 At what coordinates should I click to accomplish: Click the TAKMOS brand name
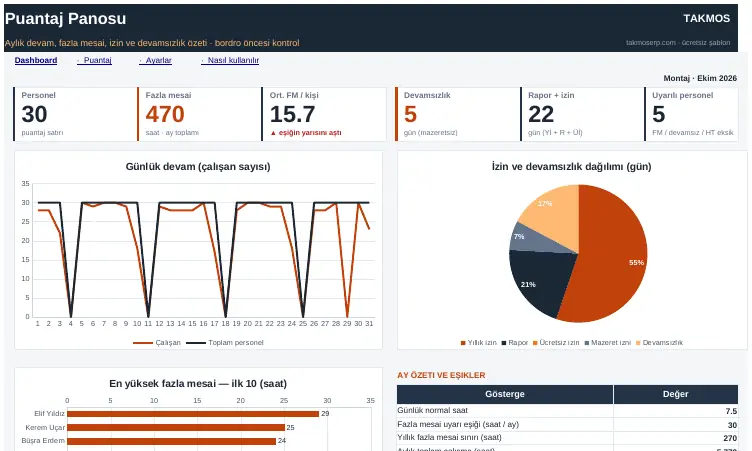coord(706,18)
